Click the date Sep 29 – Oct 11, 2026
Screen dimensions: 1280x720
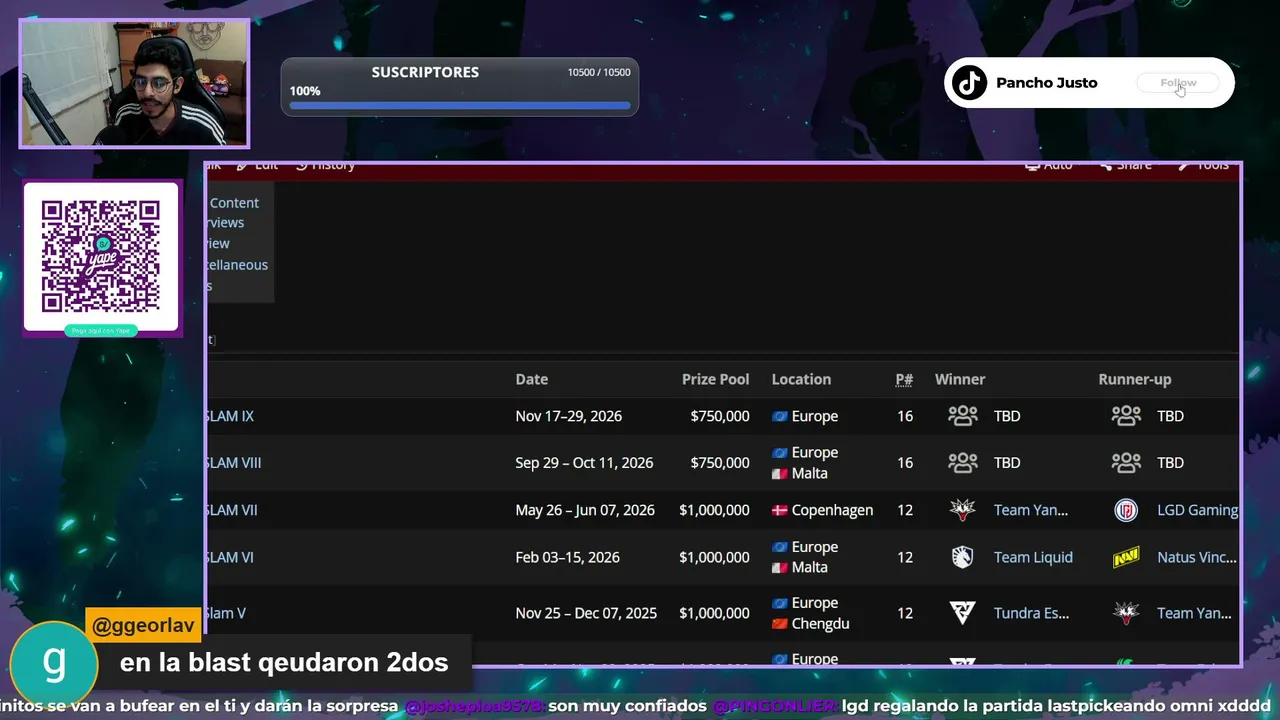[584, 463]
